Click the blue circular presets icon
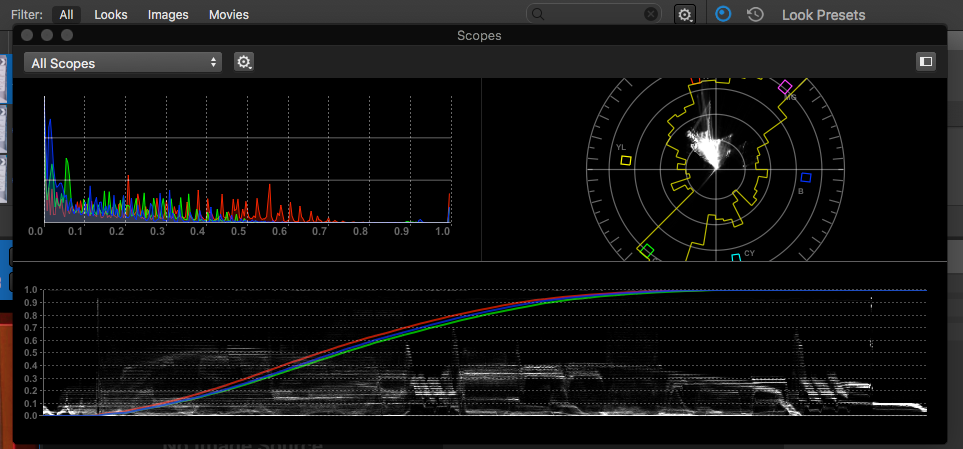This screenshot has width=963, height=449. tap(725, 14)
